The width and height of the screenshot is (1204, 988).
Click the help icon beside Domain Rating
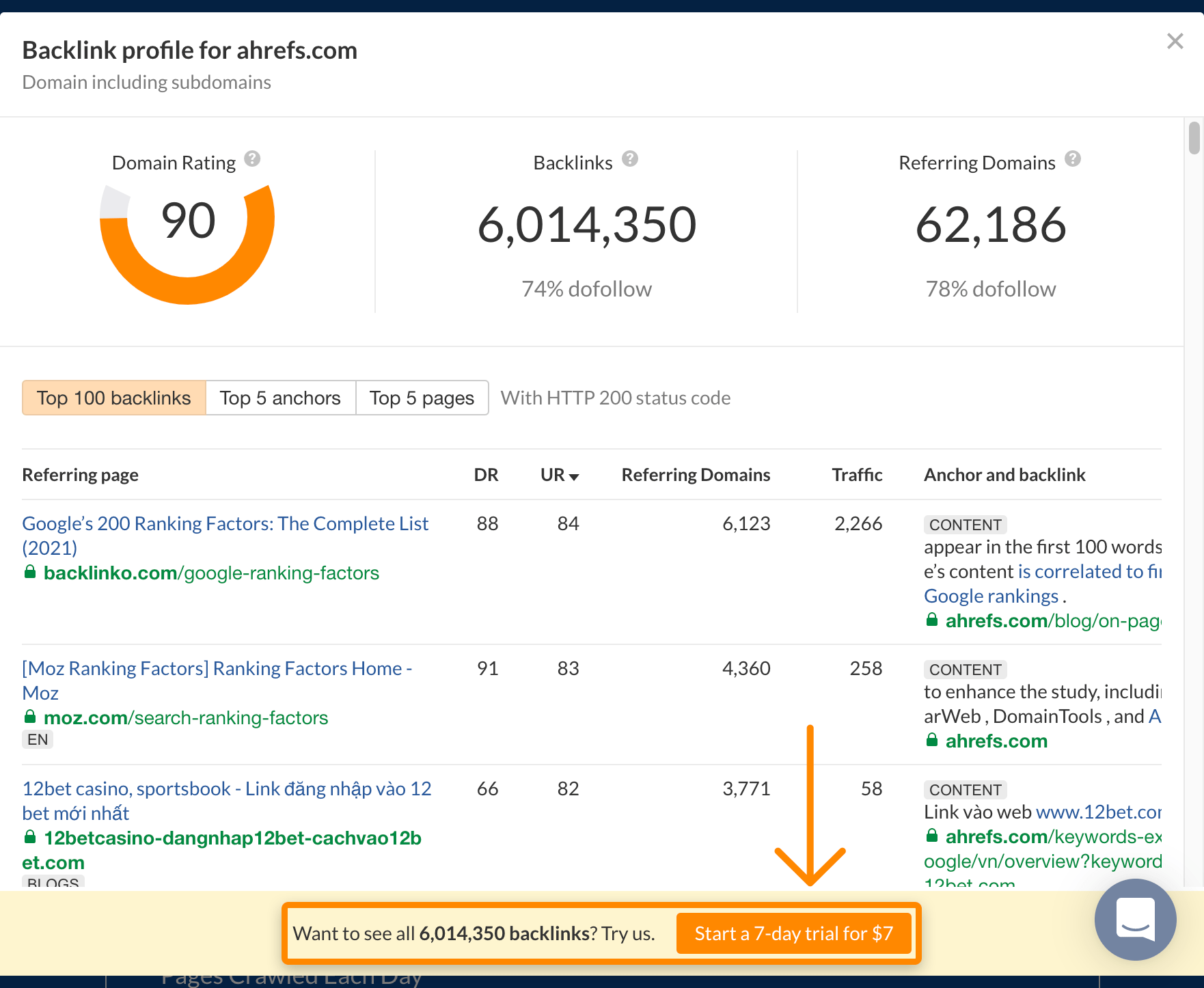click(x=252, y=159)
